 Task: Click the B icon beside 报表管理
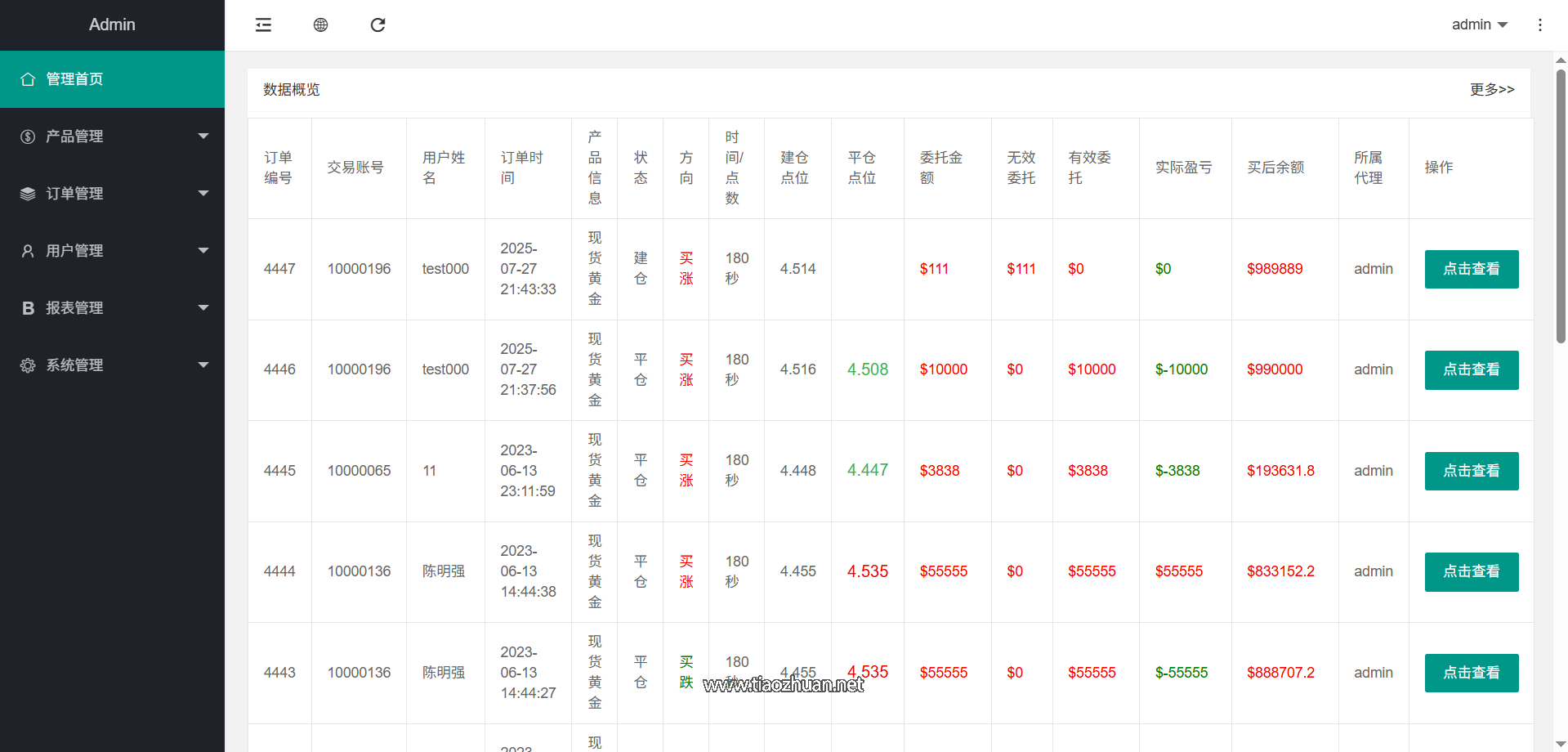[28, 308]
